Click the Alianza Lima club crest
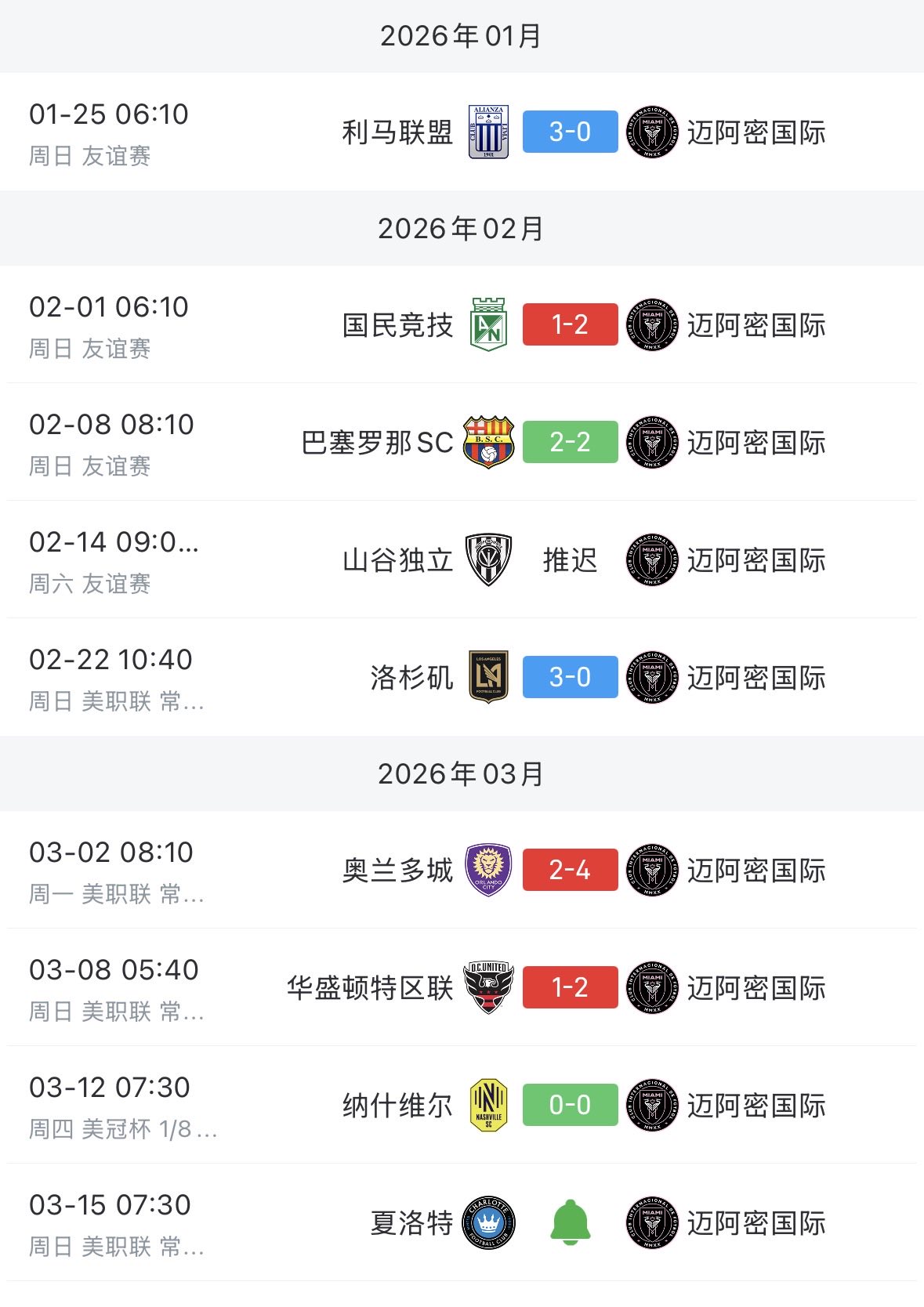 pos(488,132)
